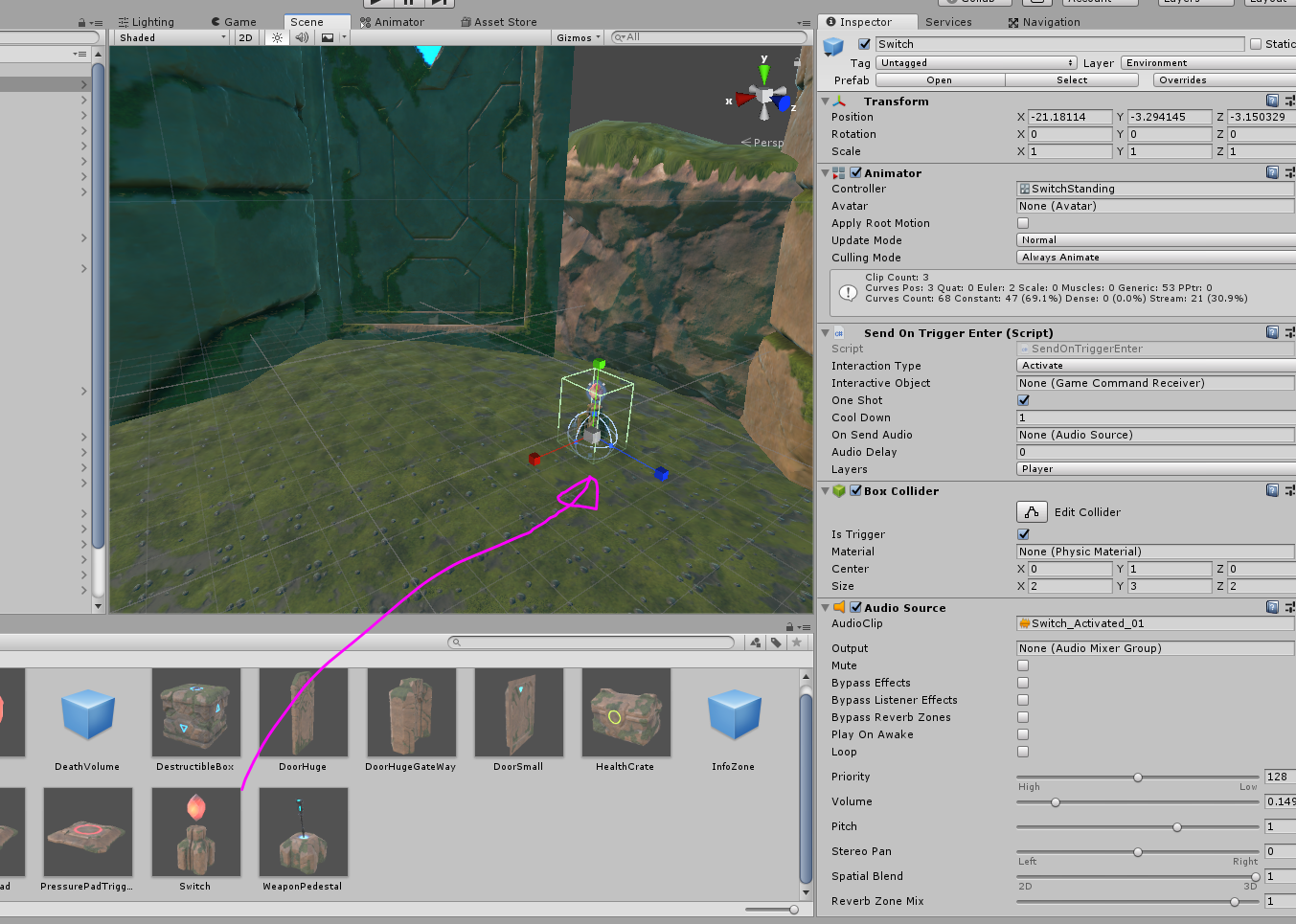Switch to the Services tab
This screenshot has height=924, width=1296.
948,22
